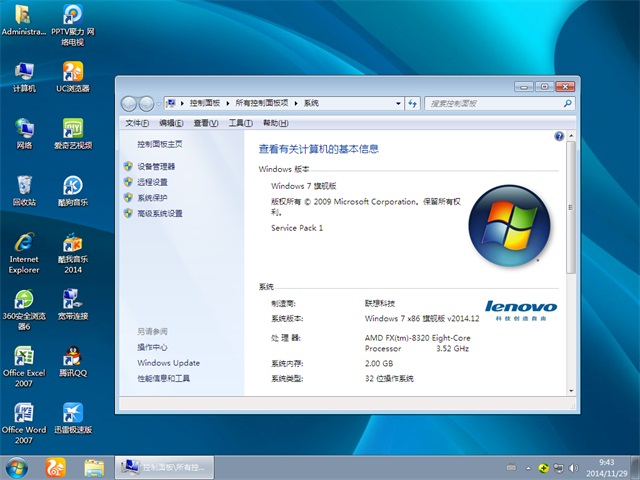
Task: Select the 回收站 recycle bin icon
Action: click(x=24, y=190)
